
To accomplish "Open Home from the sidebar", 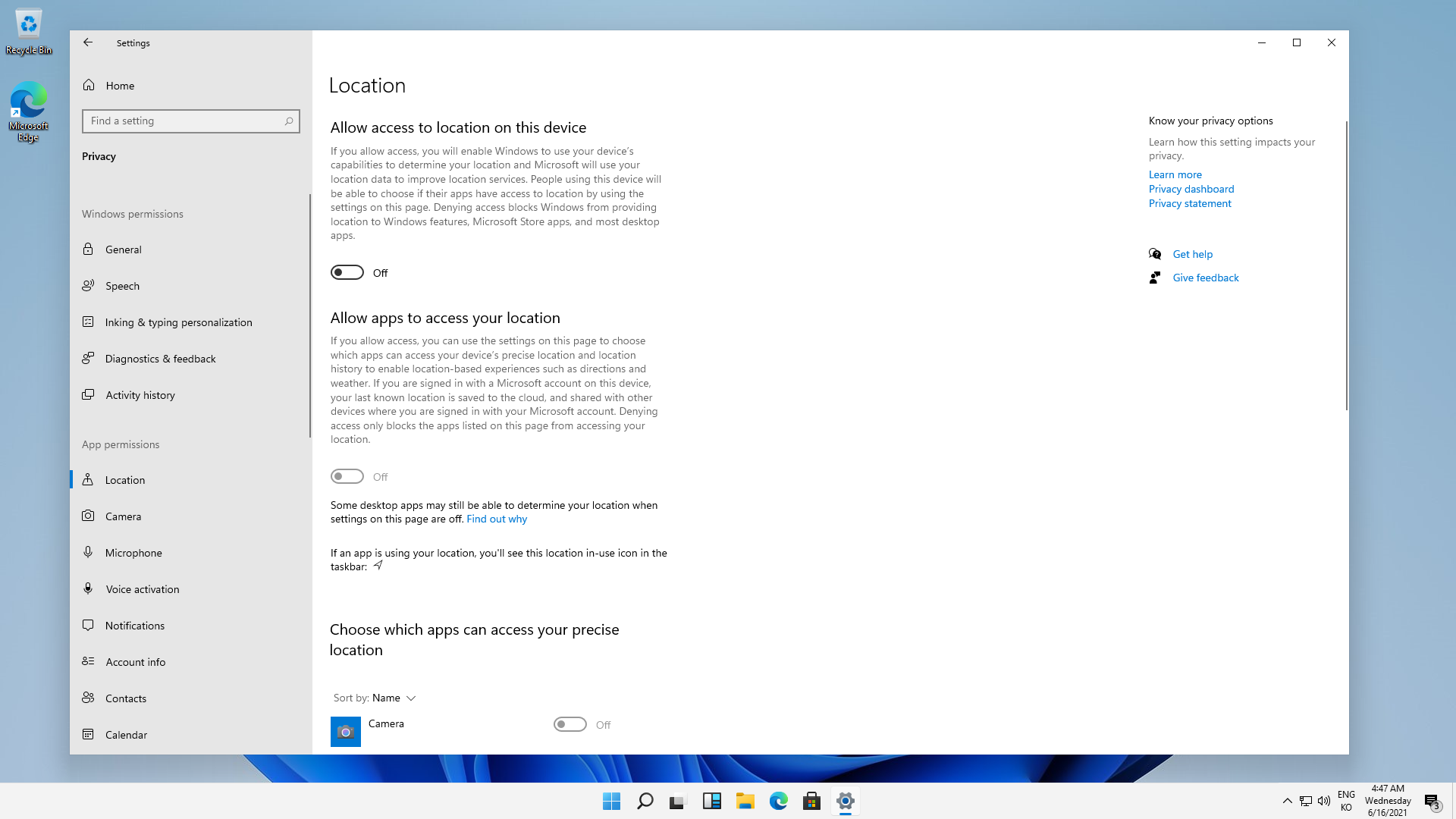I will pyautogui.click(x=120, y=86).
